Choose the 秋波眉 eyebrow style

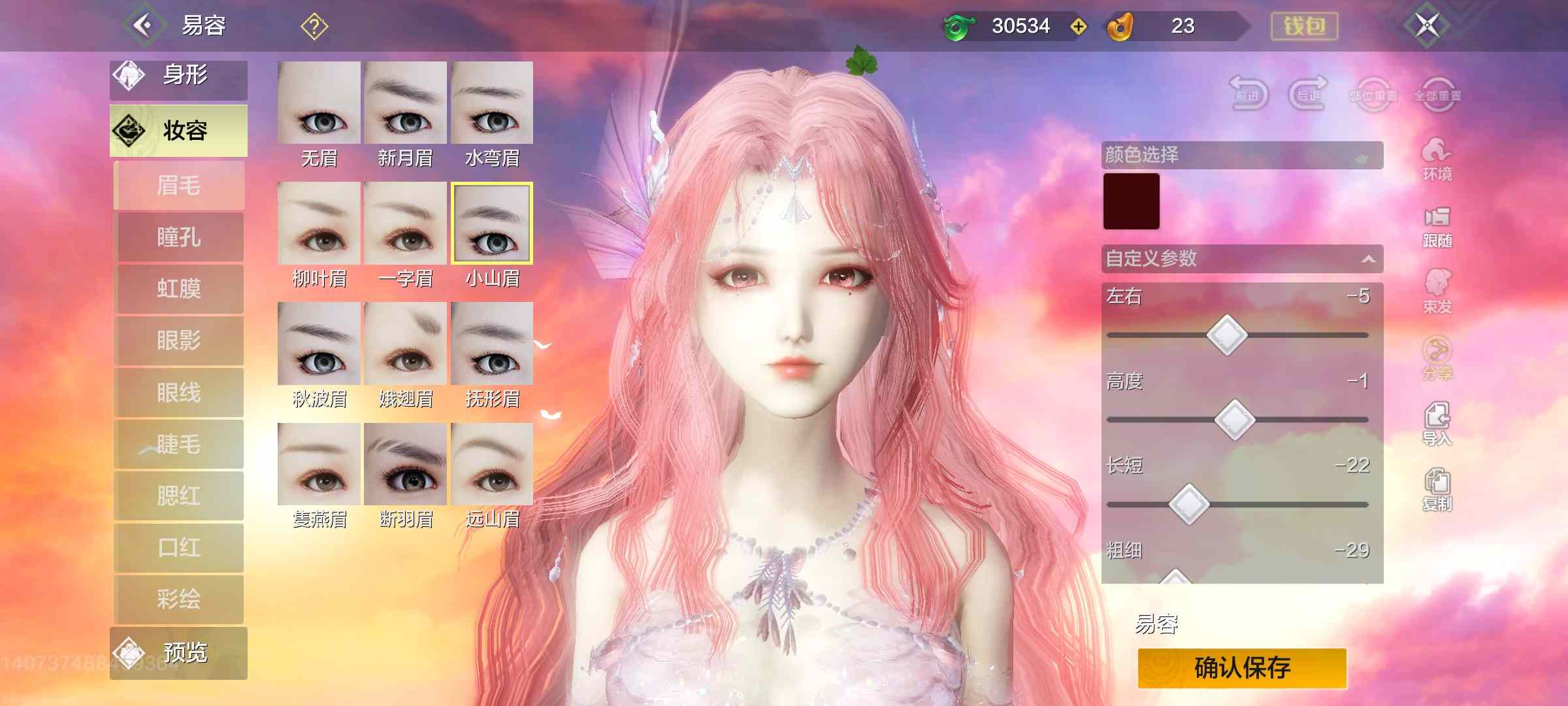(x=319, y=343)
